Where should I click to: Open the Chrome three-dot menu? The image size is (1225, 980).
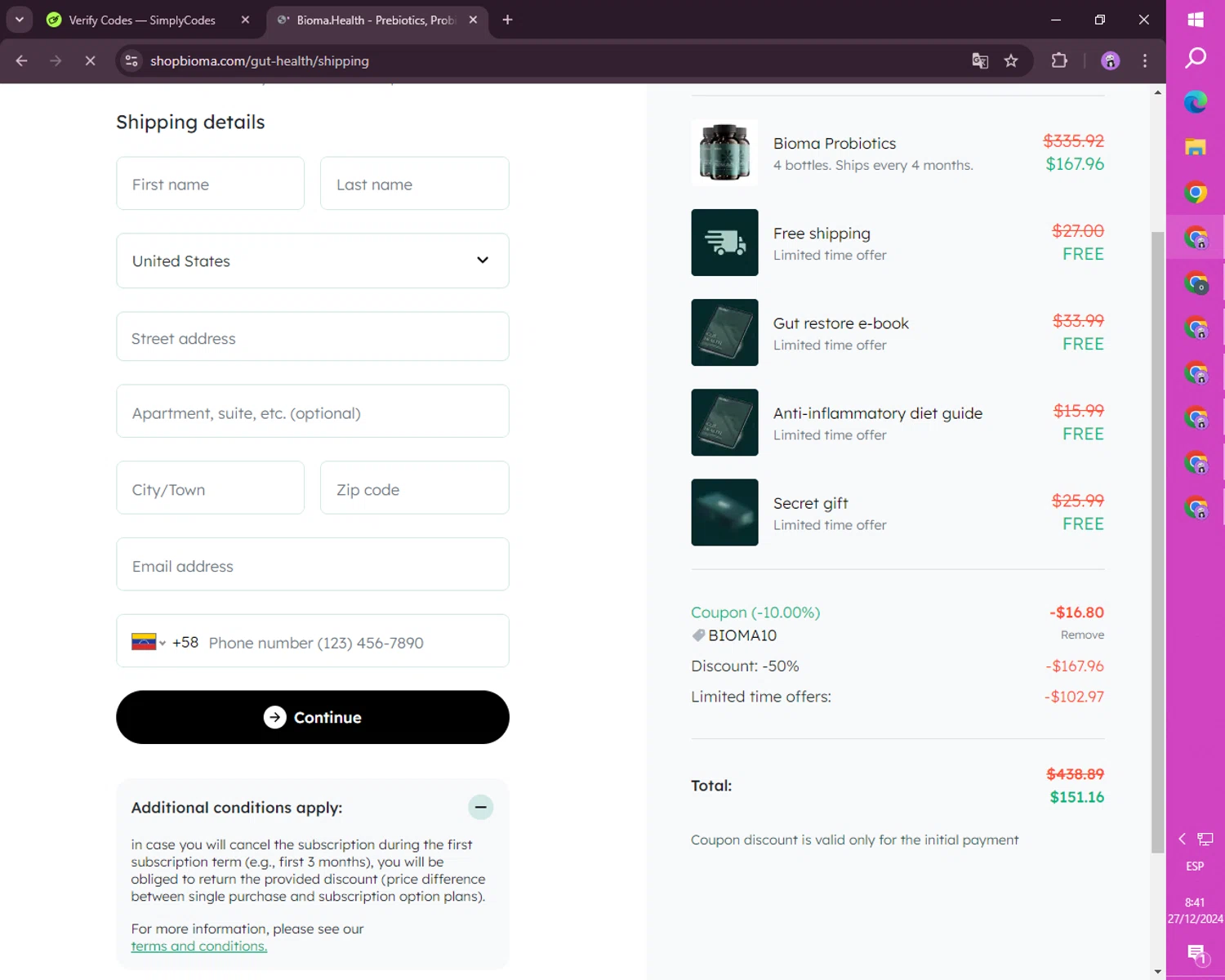[x=1145, y=60]
